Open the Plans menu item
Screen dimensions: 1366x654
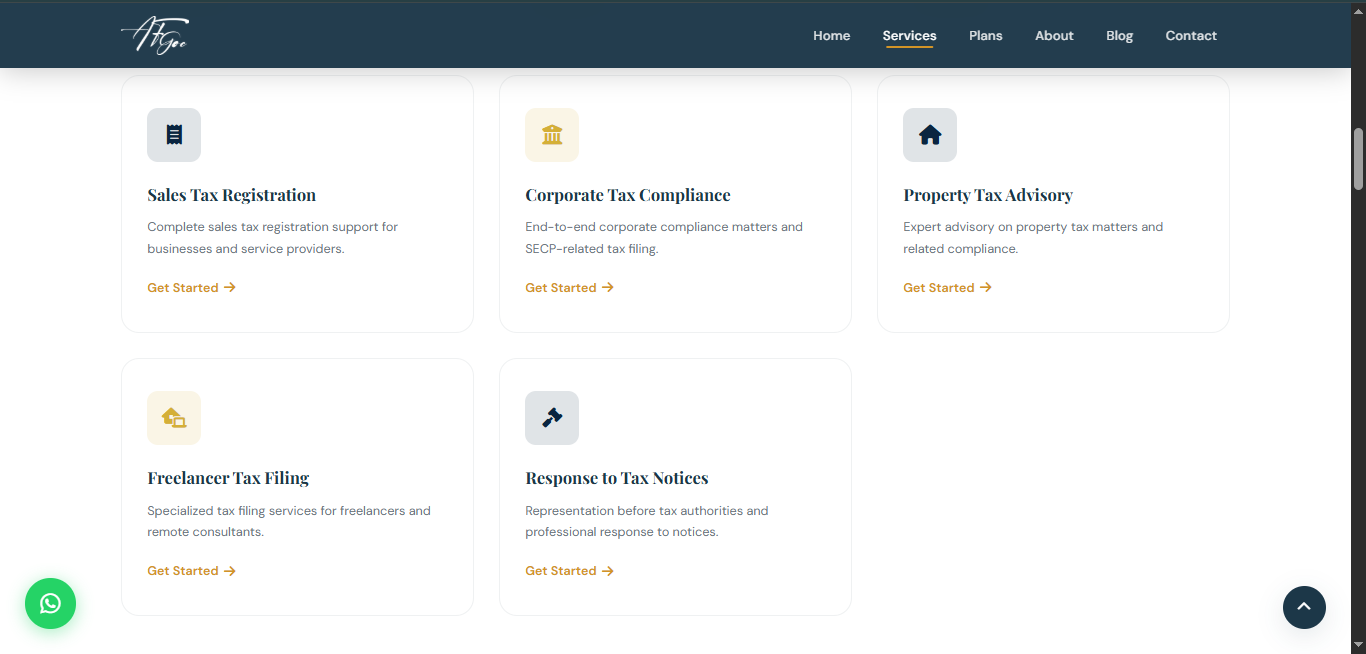coord(986,36)
